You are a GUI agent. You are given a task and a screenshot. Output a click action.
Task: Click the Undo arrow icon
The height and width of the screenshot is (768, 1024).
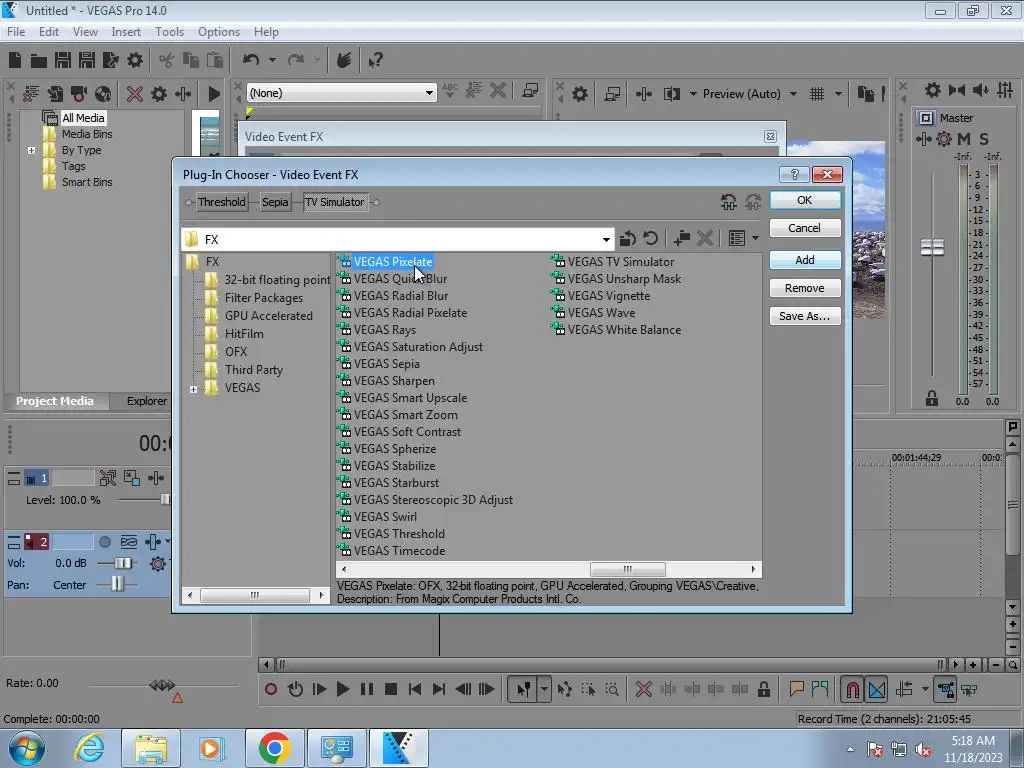[251, 60]
